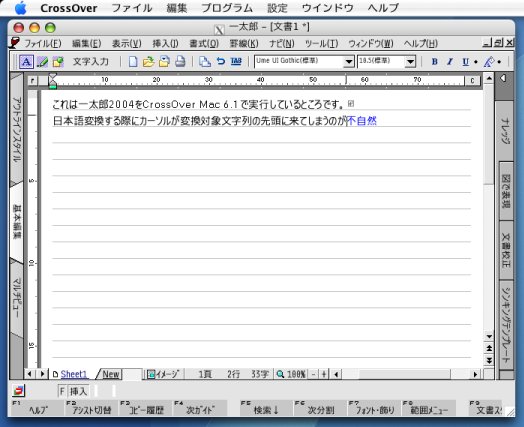
Task: Open the 表示(V) menu
Action: pos(126,43)
